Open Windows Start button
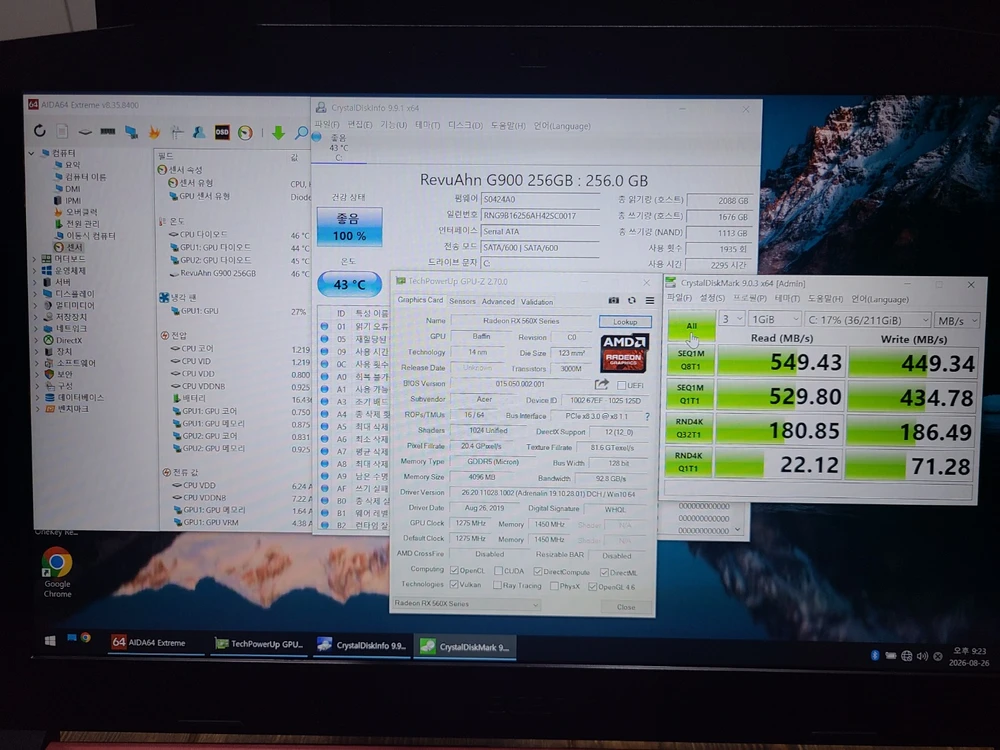Viewport: 1000px width, 750px height. click(50, 641)
